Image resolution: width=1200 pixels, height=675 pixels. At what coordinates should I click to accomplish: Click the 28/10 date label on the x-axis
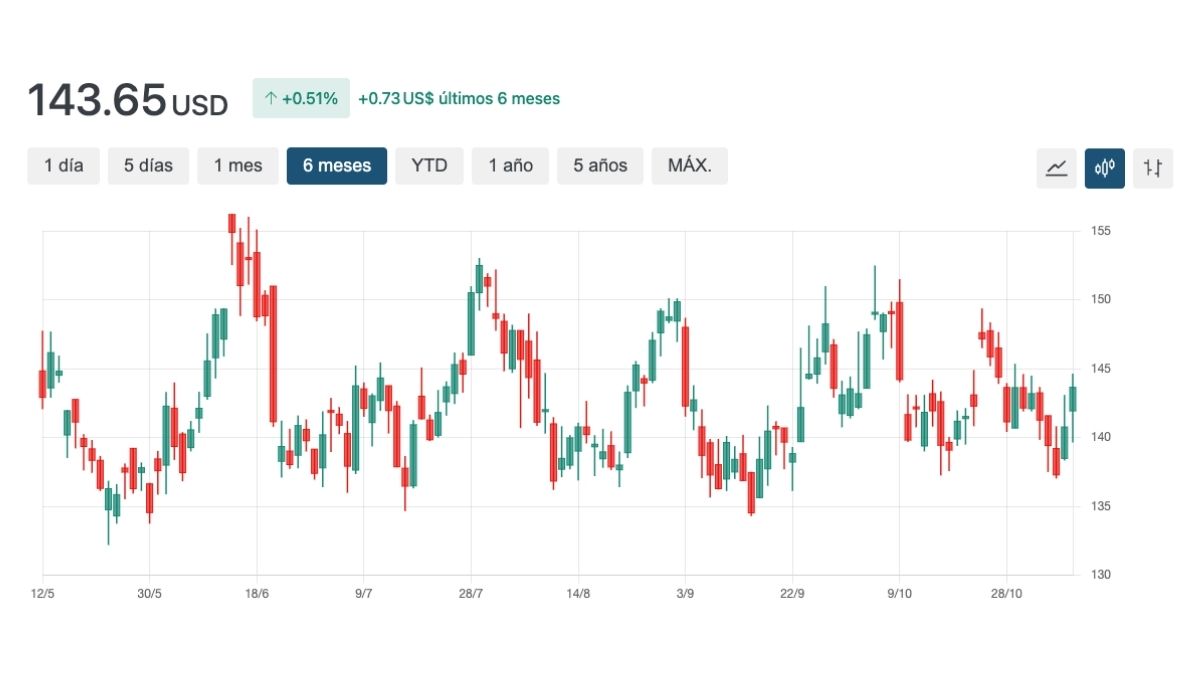1006,593
